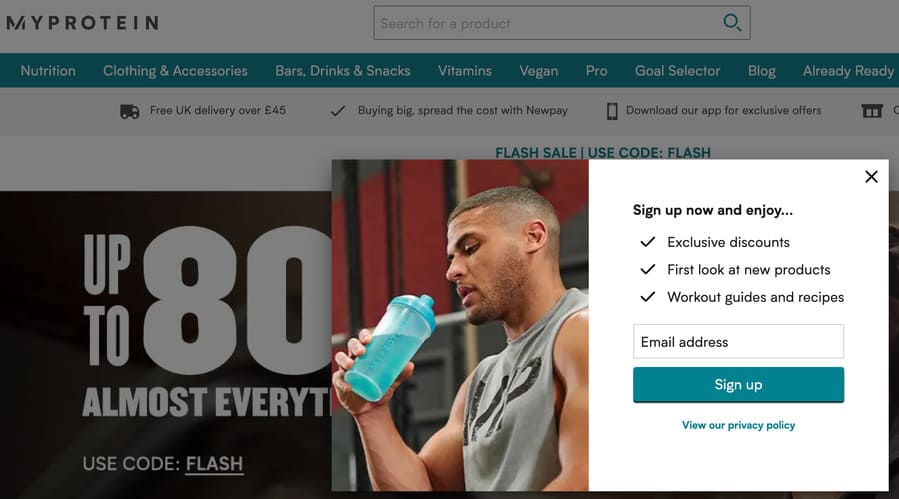The height and width of the screenshot is (499, 899).
Task: Select the Vitamins menu item
Action: [x=465, y=71]
